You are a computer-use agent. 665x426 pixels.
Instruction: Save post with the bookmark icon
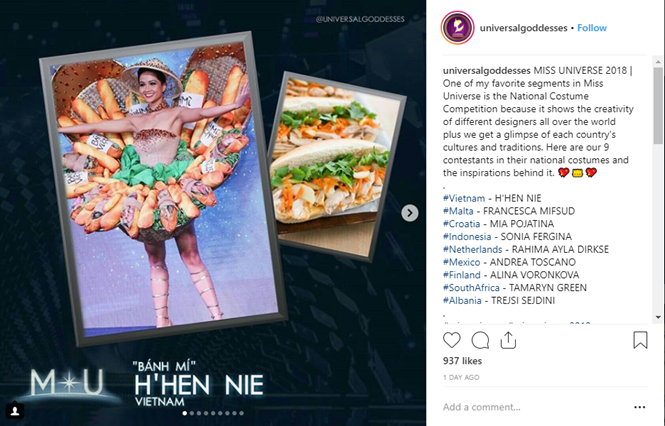pyautogui.click(x=640, y=340)
